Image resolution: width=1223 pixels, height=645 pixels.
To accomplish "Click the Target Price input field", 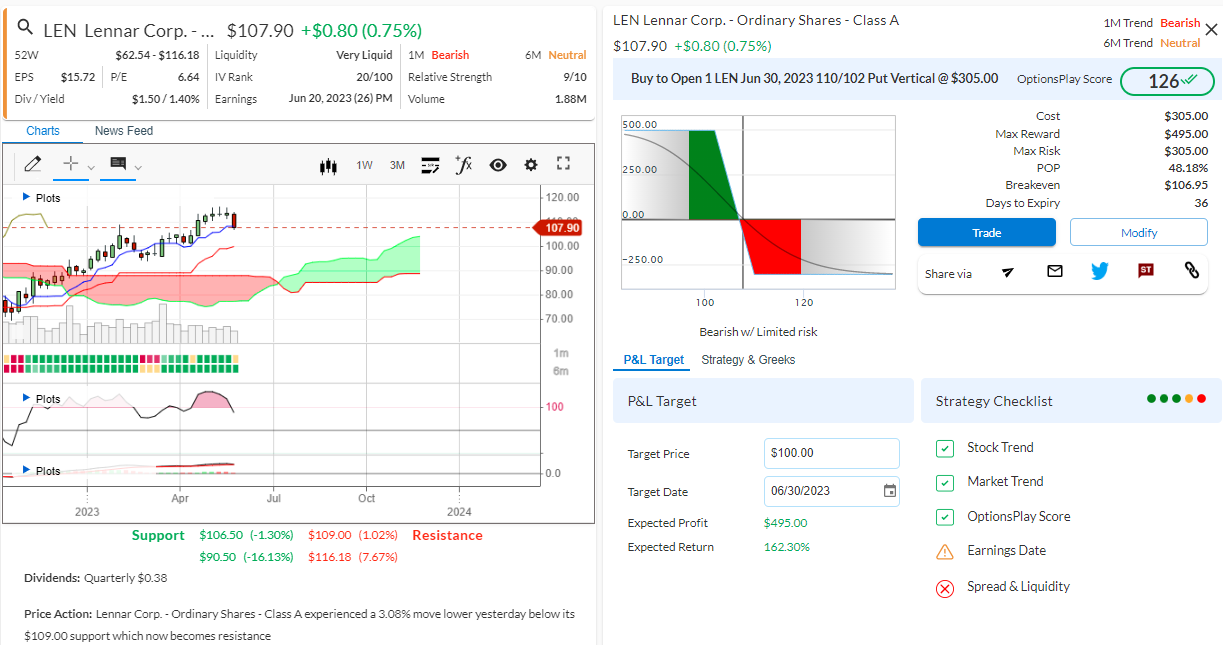I will tap(832, 453).
